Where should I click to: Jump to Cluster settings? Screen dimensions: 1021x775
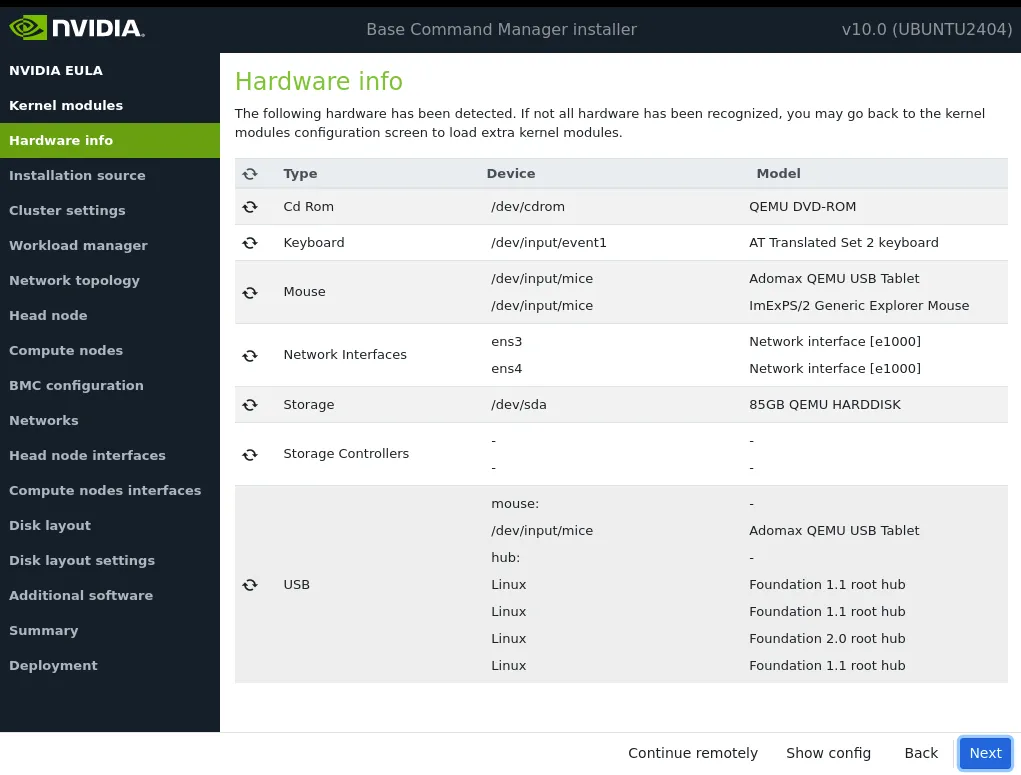[110, 211]
